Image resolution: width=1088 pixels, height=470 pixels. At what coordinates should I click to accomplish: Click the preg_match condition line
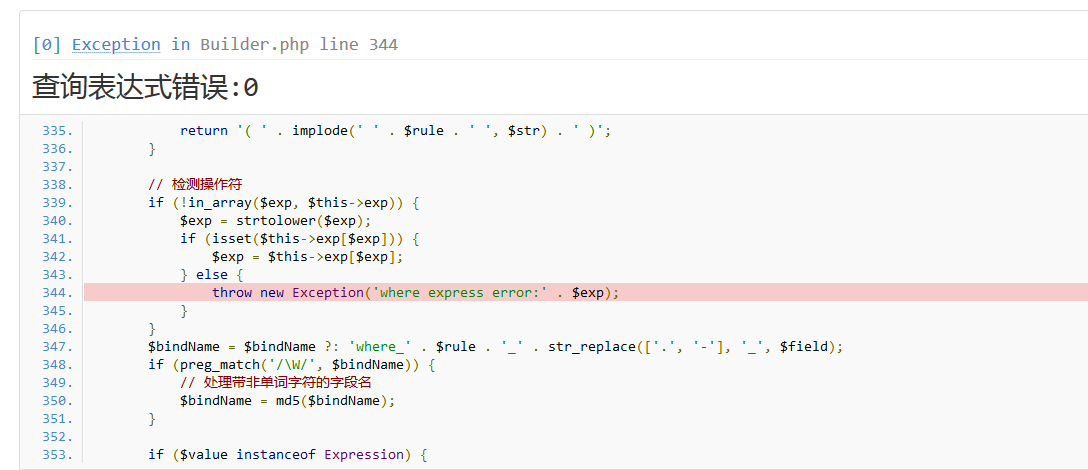pos(292,364)
